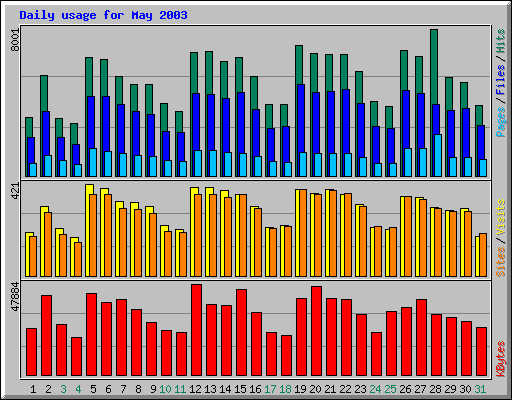Click the 421 visits axis label

click(x=15, y=191)
